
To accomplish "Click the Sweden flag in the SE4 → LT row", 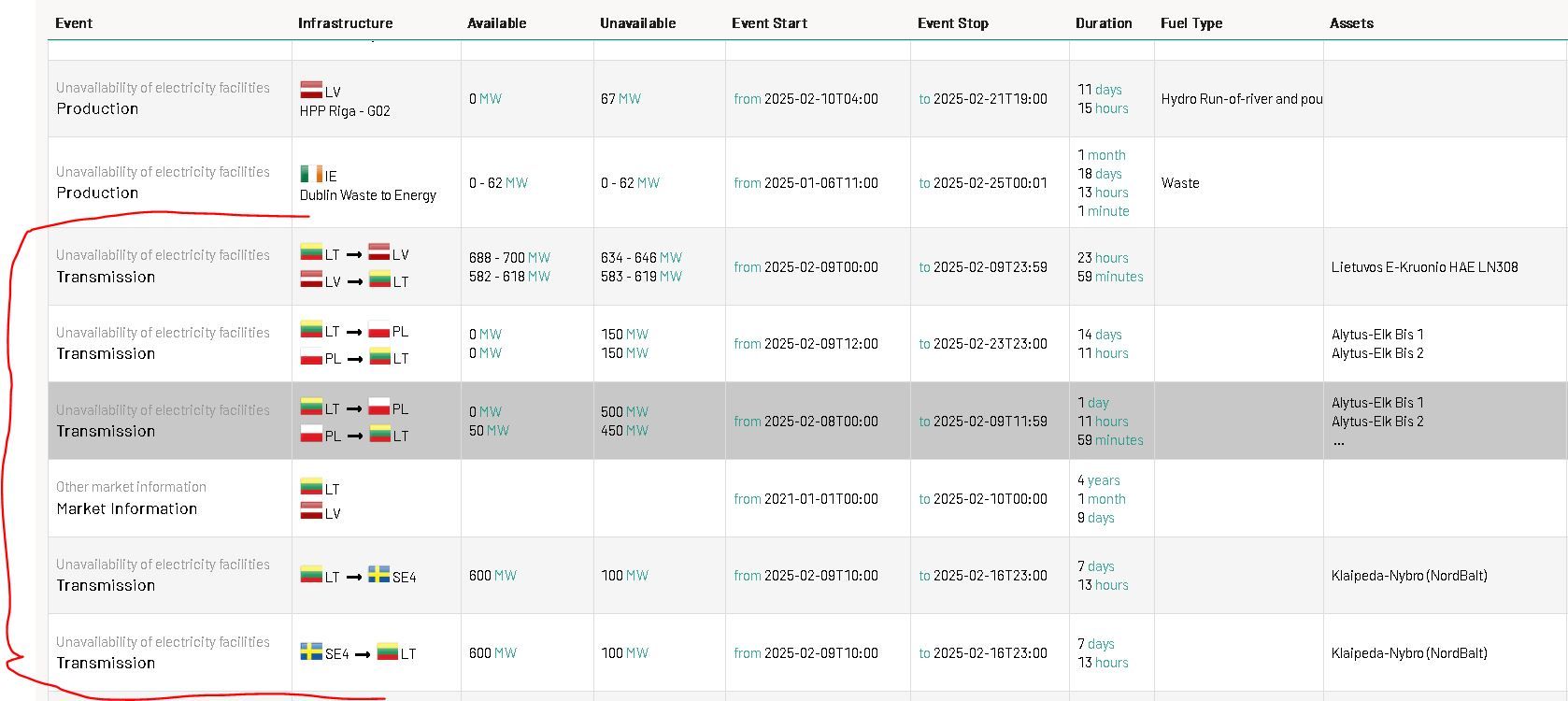I will point(311,651).
